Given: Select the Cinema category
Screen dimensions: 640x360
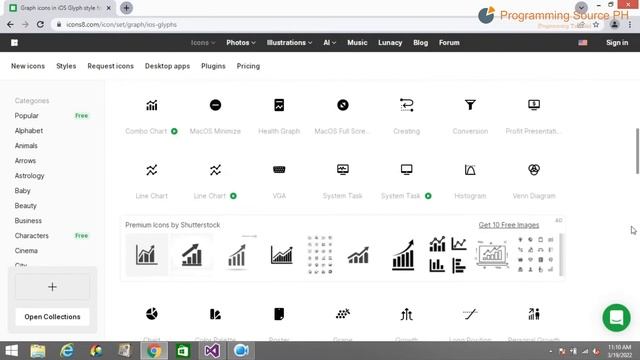Looking at the screenshot, I should pyautogui.click(x=26, y=251).
